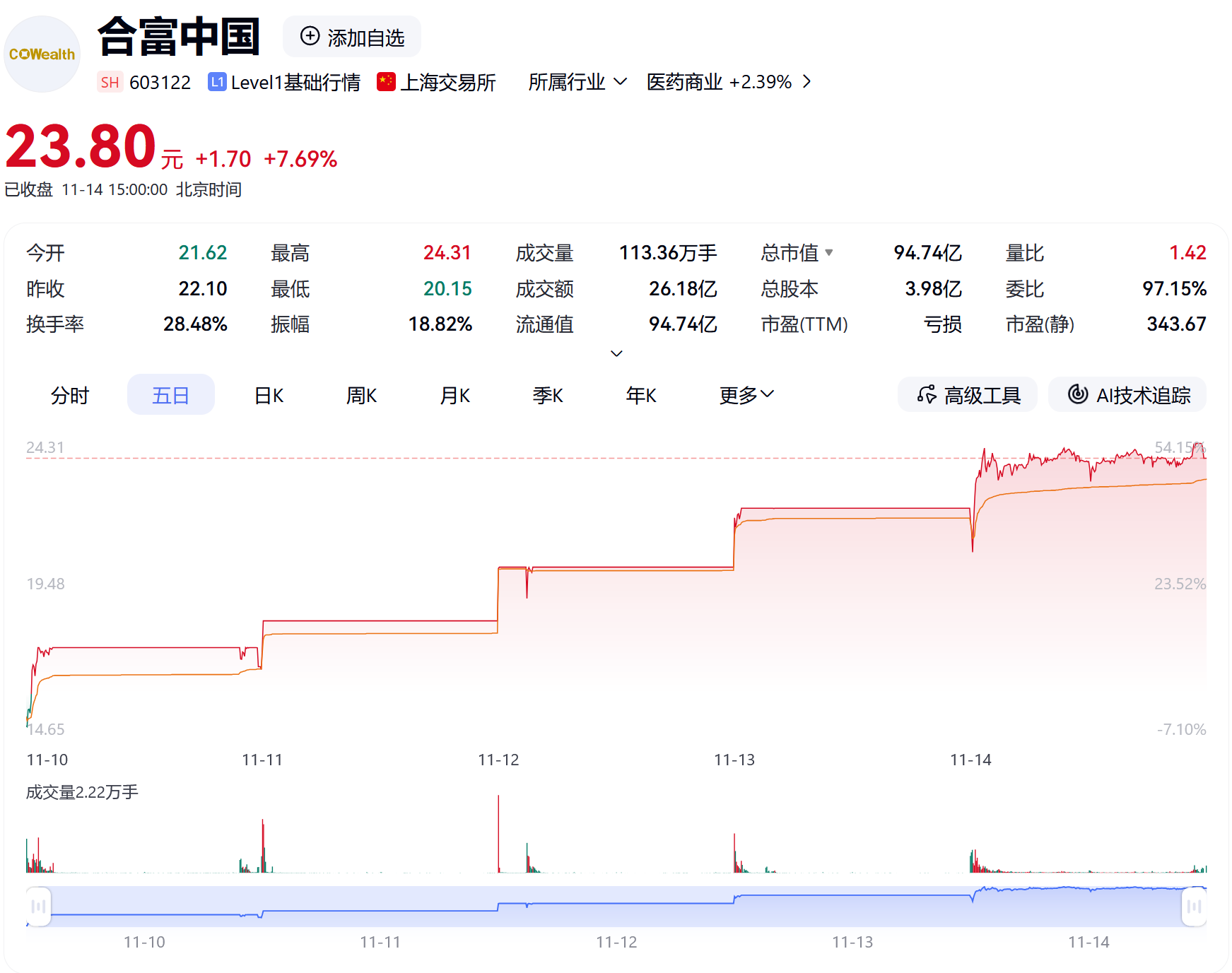This screenshot has height=973, width=1232.
Task: Click the China flag icon
Action: point(386,82)
